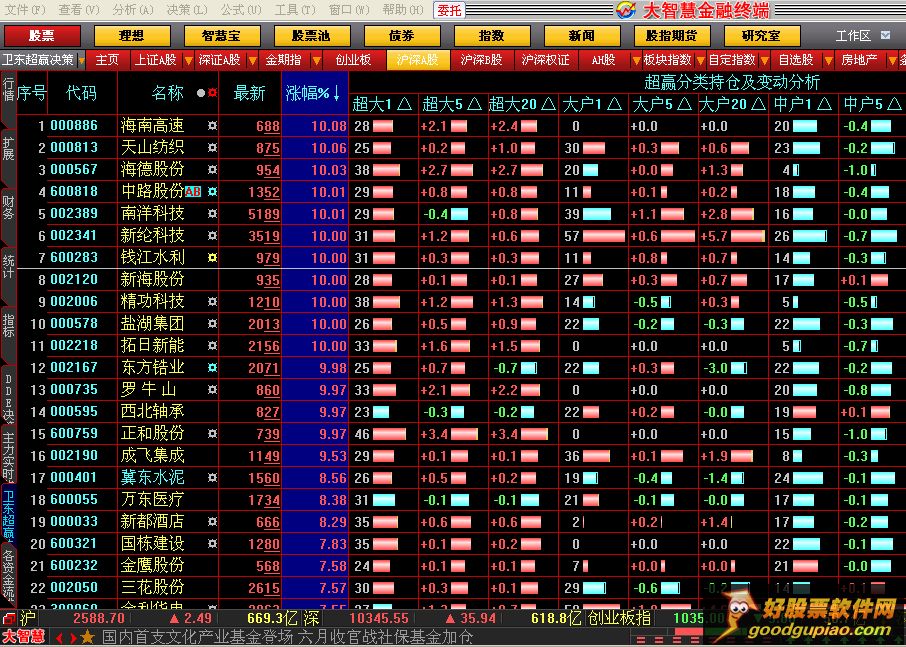
Task: Click the yellow marker beside 钱江水利
Action: pyautogui.click(x=213, y=258)
